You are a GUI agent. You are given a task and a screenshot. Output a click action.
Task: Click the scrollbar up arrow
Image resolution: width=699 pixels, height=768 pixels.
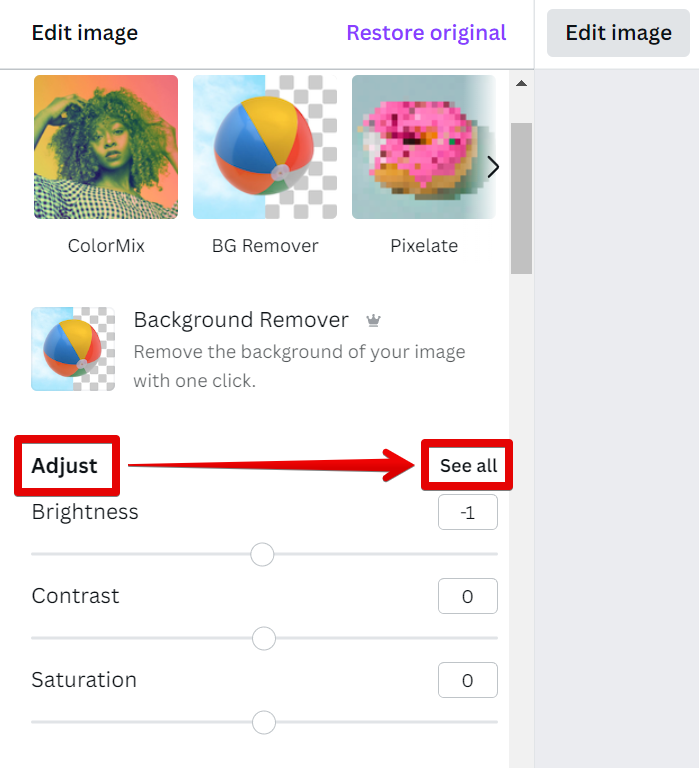[x=521, y=83]
